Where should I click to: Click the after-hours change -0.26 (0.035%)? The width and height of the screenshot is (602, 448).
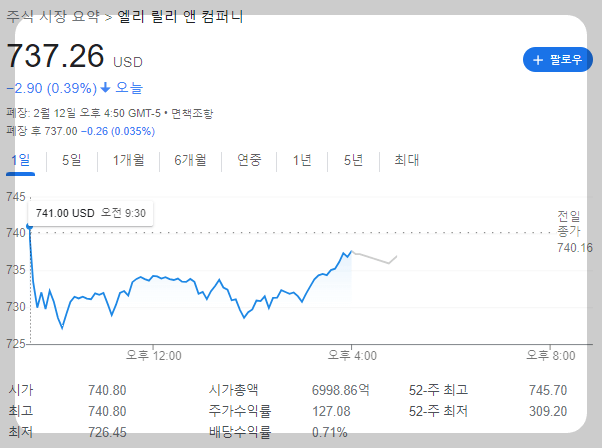118,131
